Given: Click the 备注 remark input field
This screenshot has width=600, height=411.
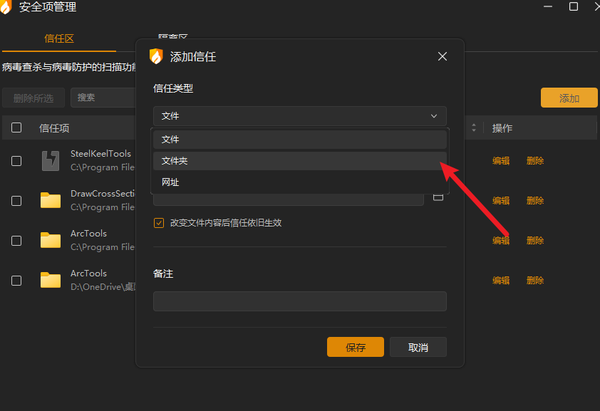Looking at the screenshot, I should (x=300, y=301).
